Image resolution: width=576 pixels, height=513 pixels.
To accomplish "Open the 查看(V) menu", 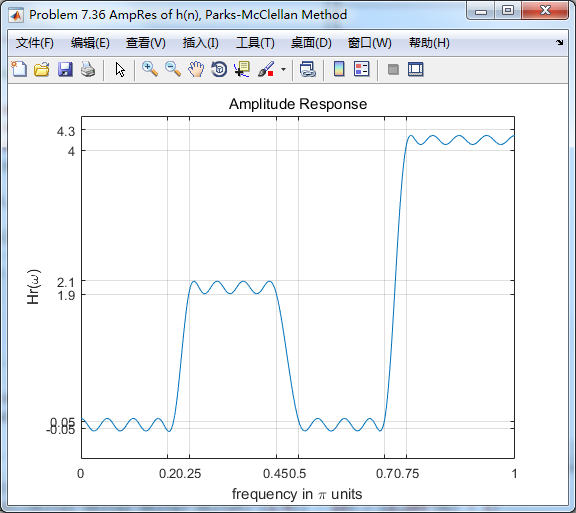I will 145,43.
